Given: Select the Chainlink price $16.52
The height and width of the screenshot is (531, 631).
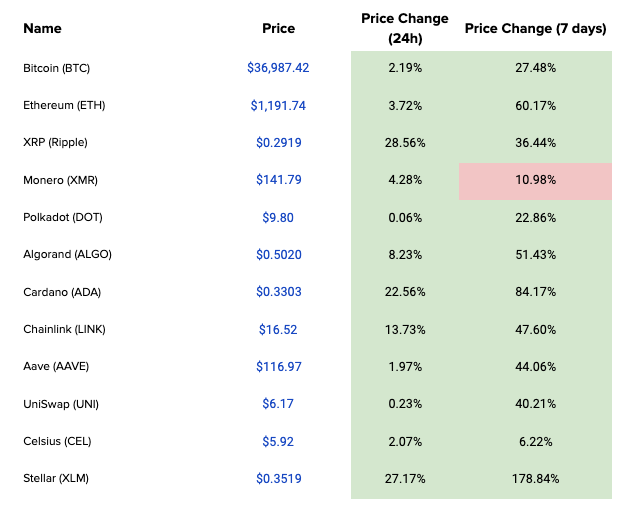Looking at the screenshot, I should coord(278,329).
